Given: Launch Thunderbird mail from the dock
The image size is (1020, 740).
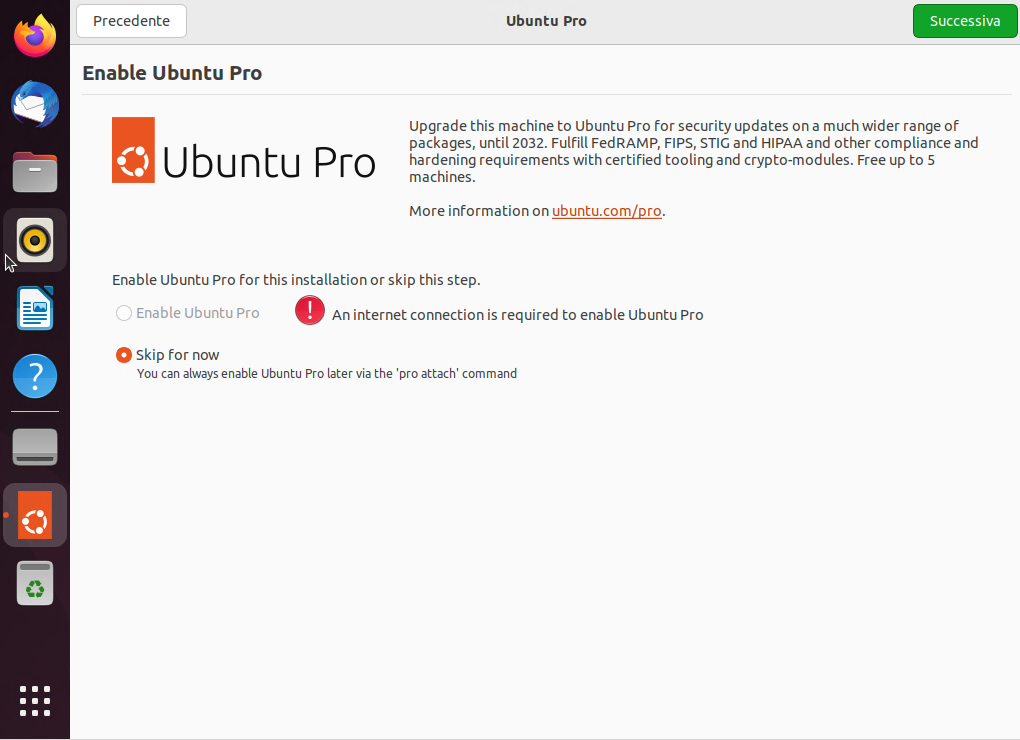Looking at the screenshot, I should (35, 104).
